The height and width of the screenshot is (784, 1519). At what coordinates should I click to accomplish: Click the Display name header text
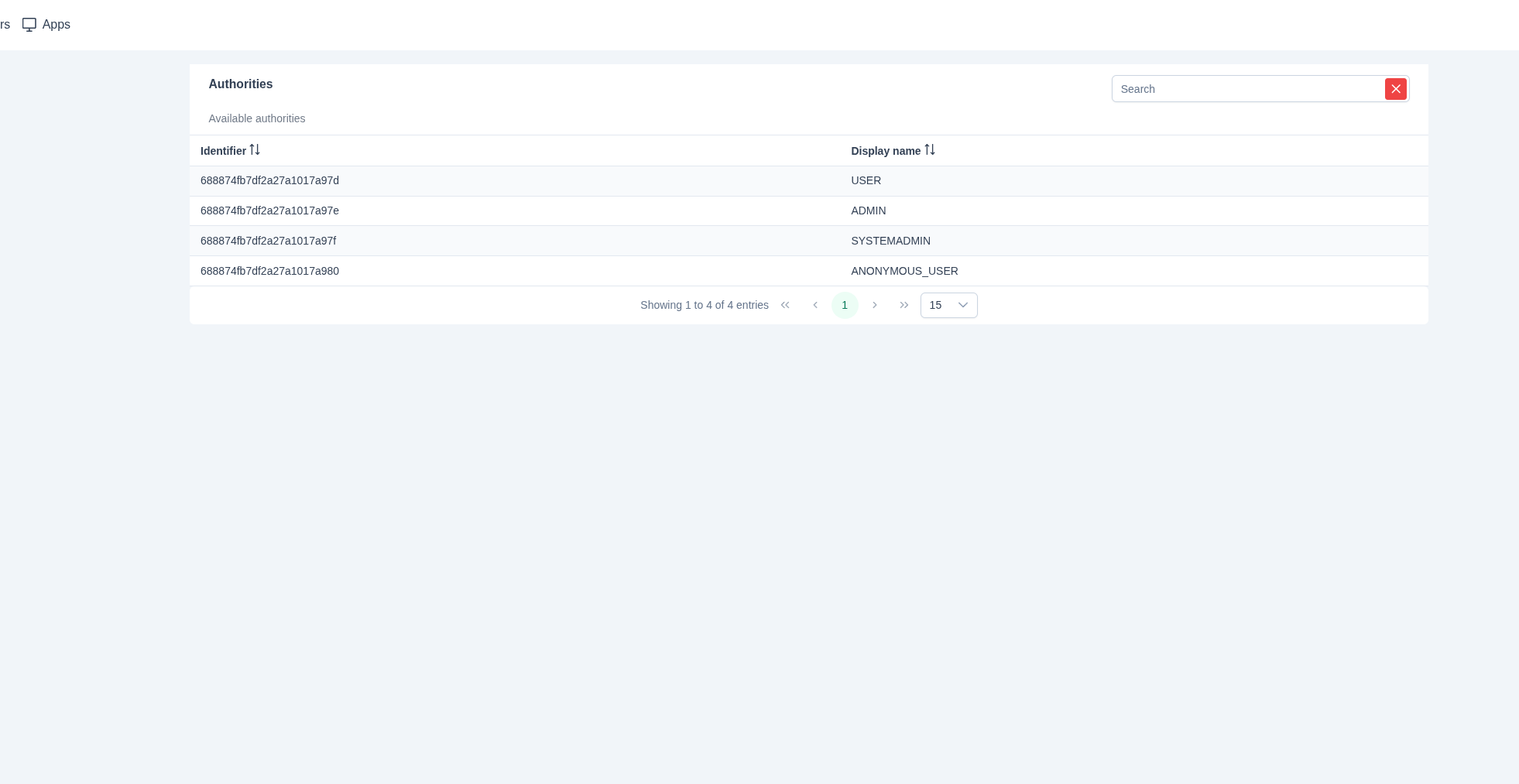click(x=886, y=151)
